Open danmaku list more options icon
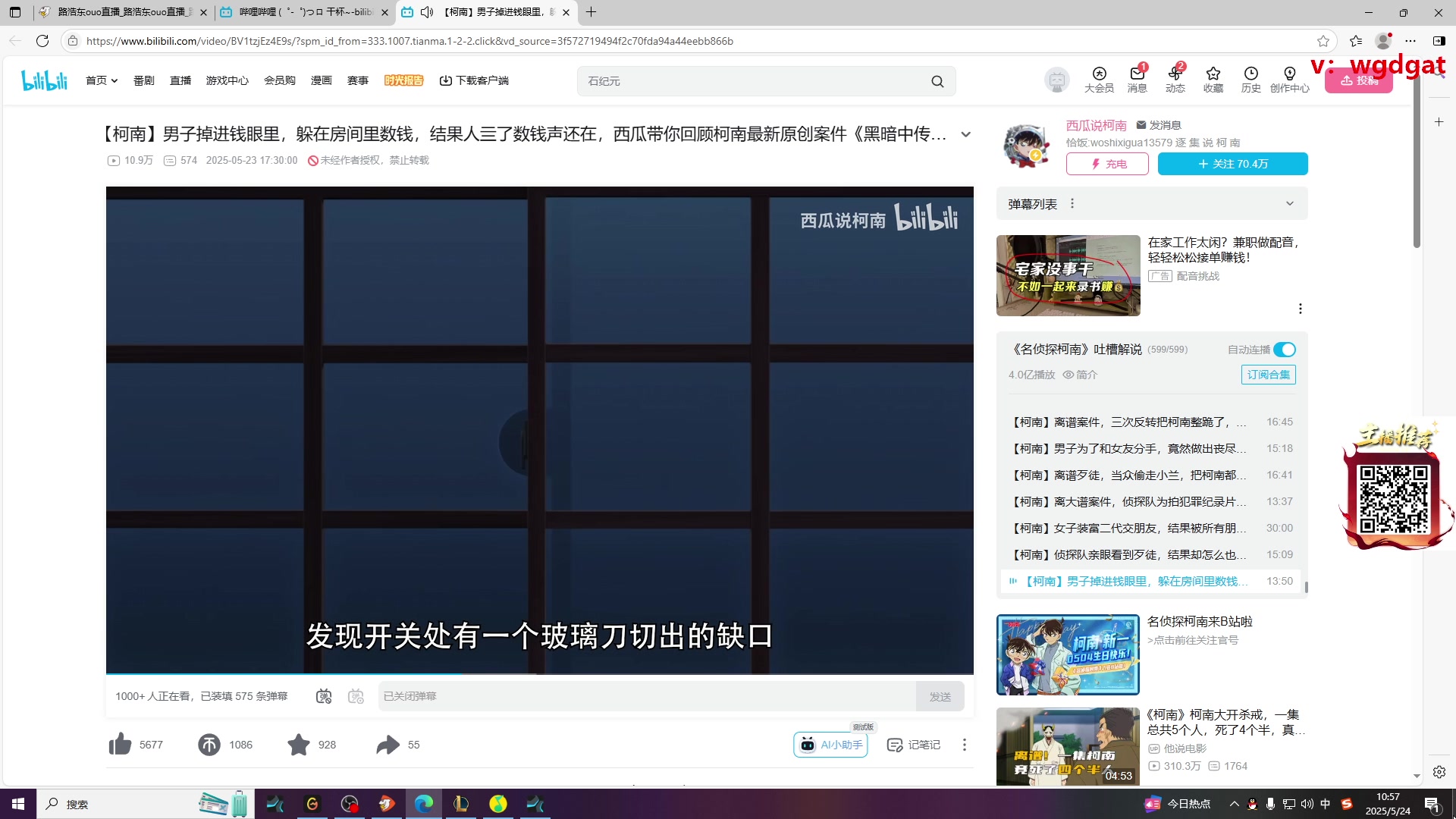Viewport: 1456px width, 819px height. tap(1072, 203)
